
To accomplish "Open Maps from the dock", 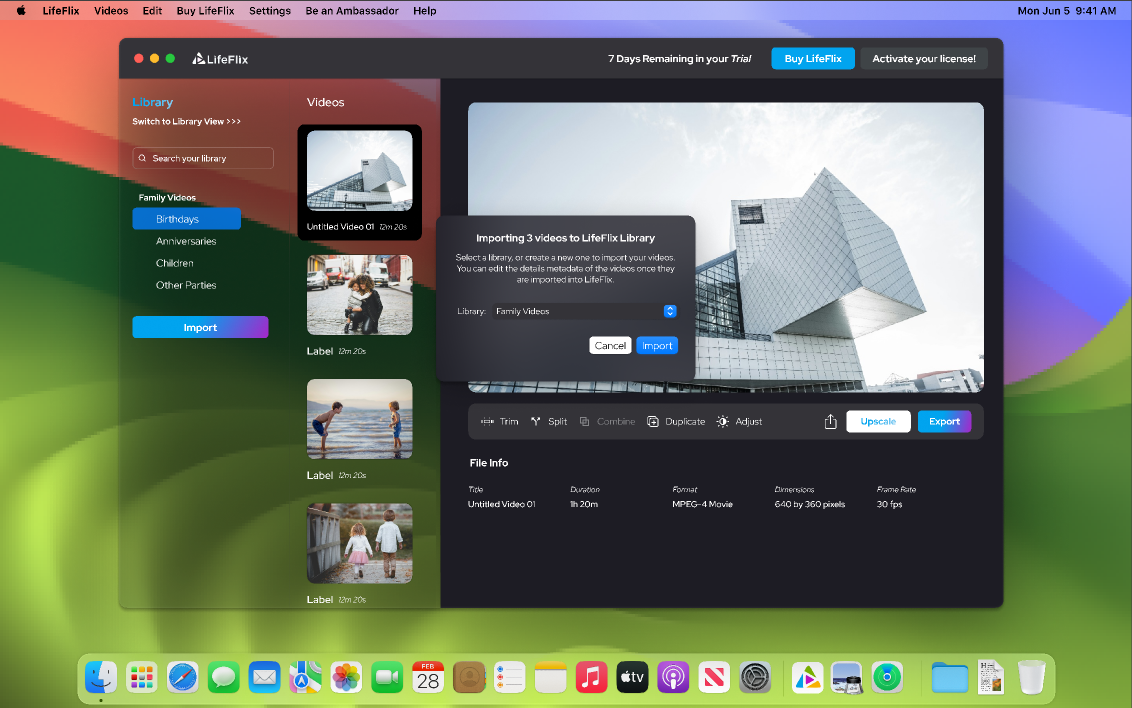I will click(305, 678).
